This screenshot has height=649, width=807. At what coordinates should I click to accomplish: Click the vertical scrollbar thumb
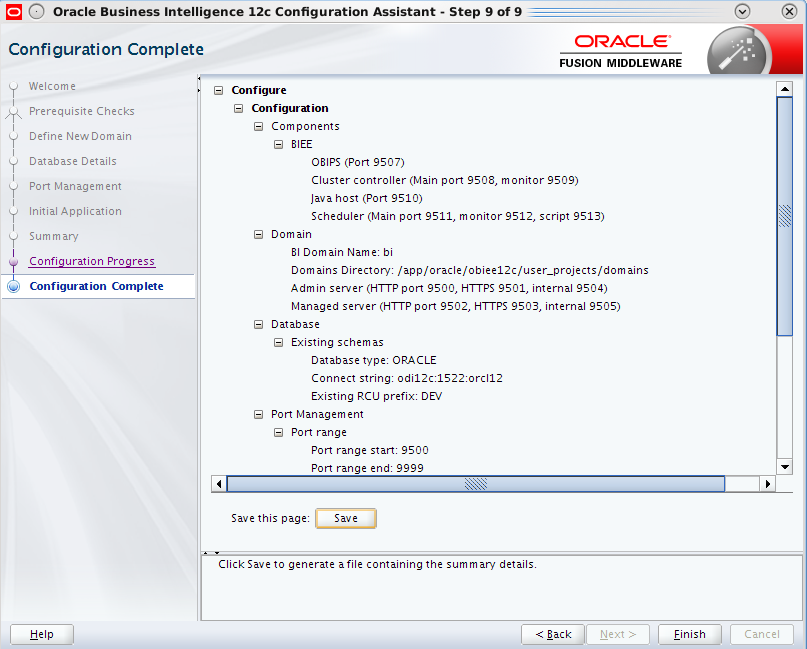pyautogui.click(x=784, y=216)
